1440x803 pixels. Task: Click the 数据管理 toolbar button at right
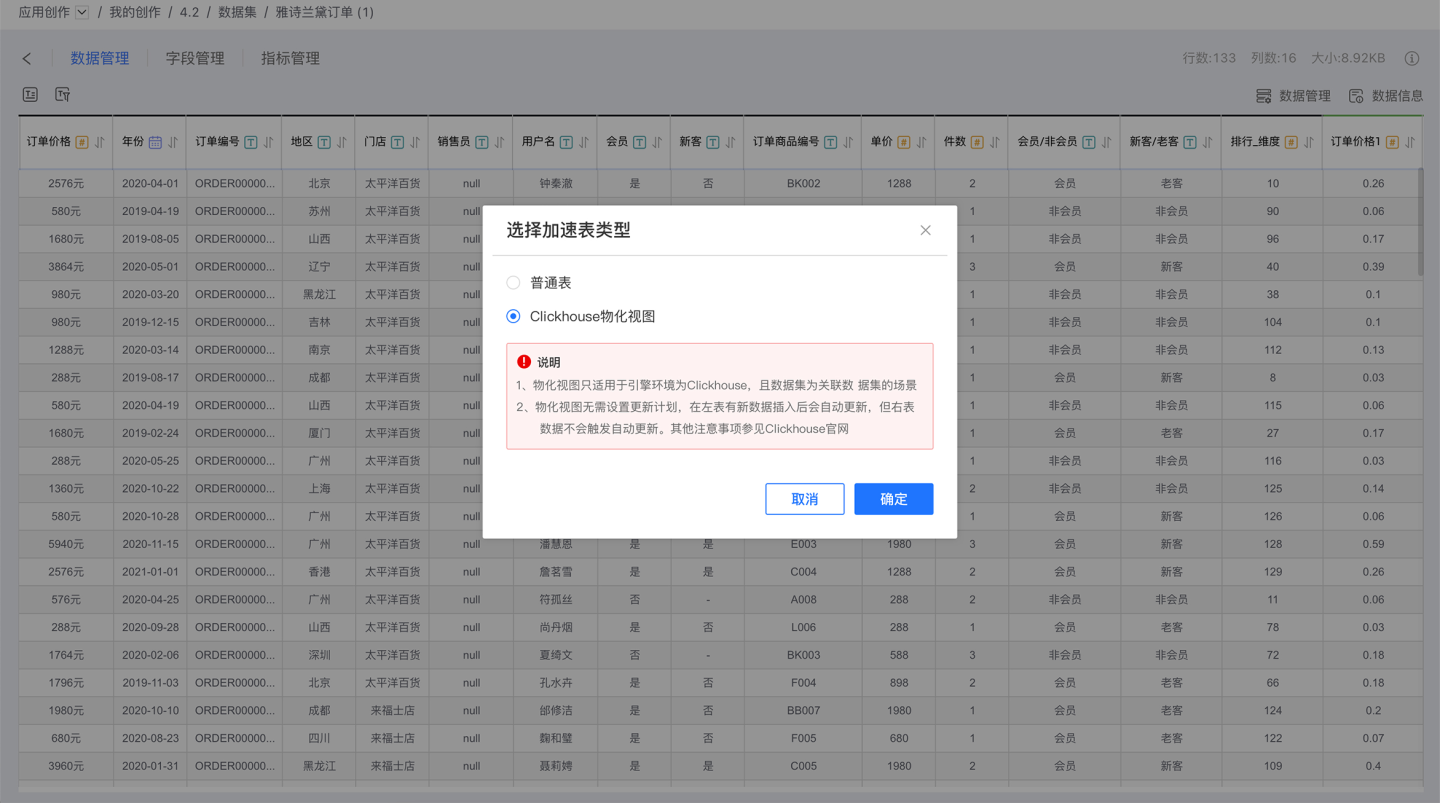[x=1293, y=96]
